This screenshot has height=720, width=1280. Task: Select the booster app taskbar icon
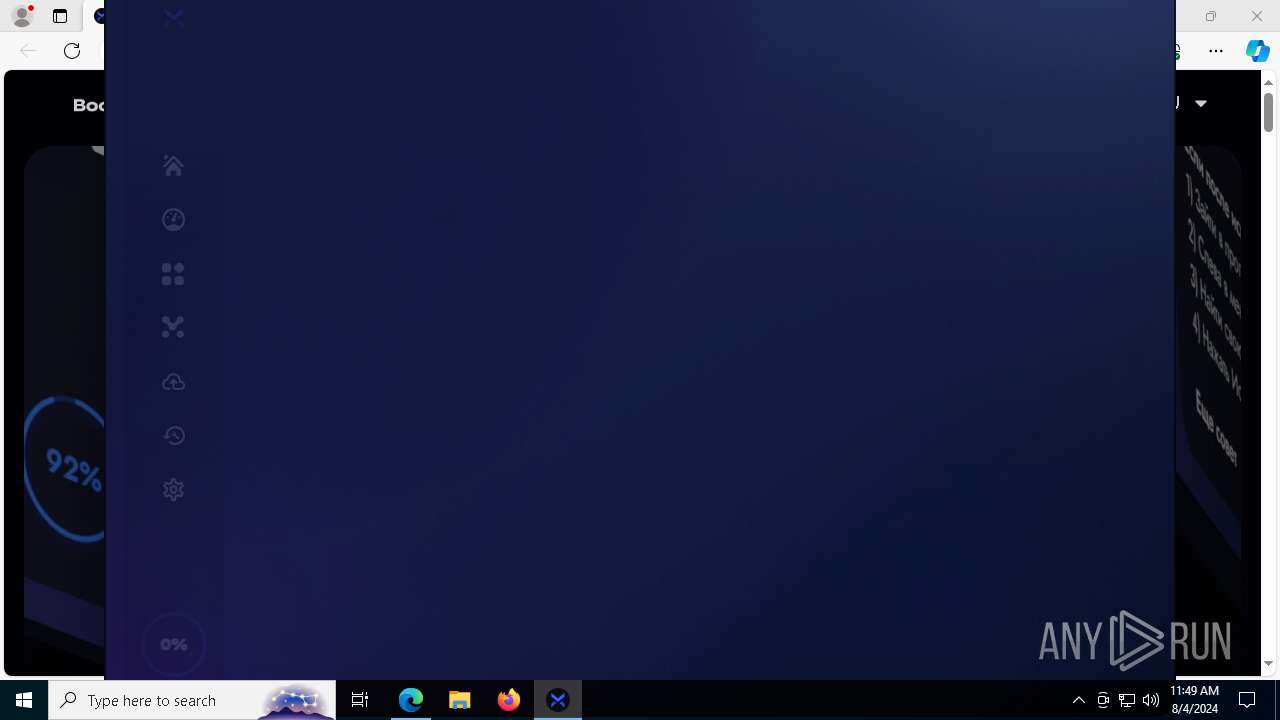tap(558, 700)
